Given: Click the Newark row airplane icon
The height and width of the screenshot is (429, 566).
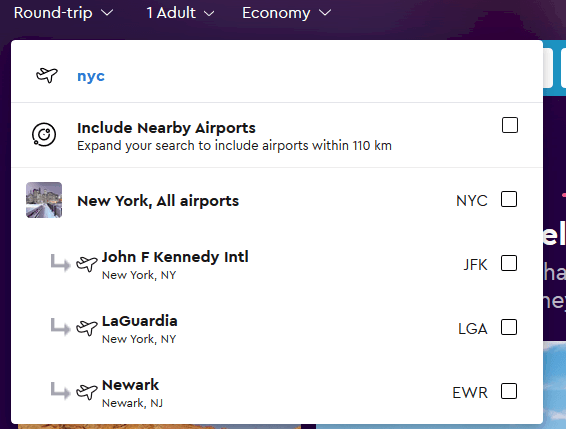Looking at the screenshot, I should coord(87,391).
